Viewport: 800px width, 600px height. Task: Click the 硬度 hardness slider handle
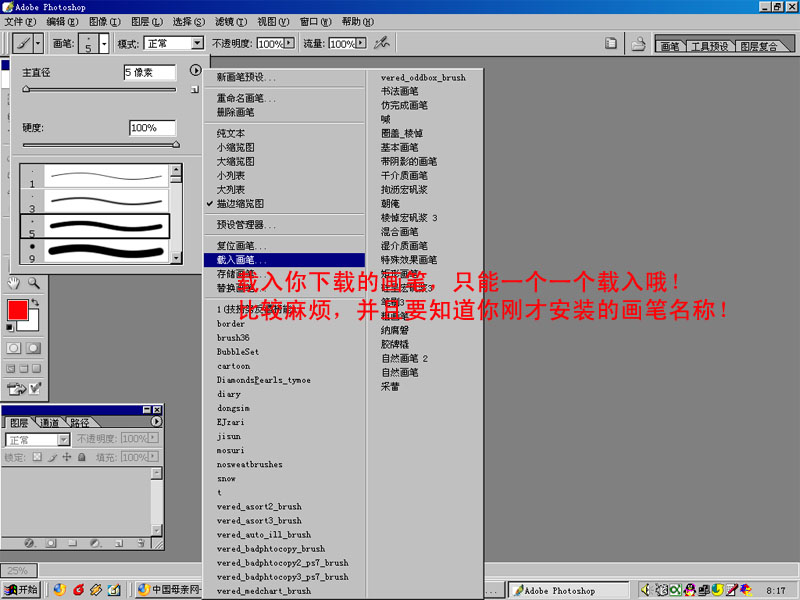pyautogui.click(x=176, y=144)
